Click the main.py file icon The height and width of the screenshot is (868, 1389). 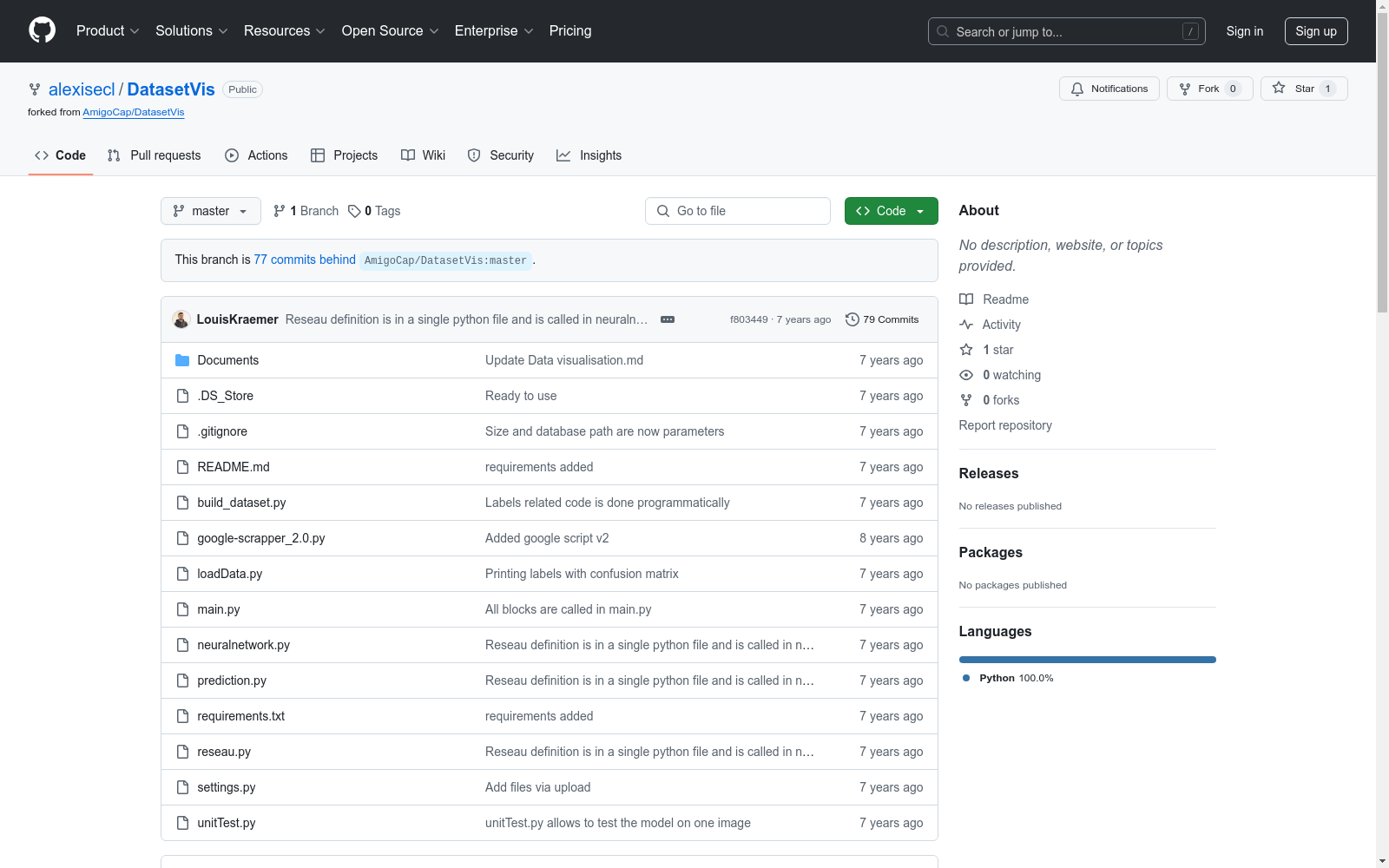pos(182,609)
